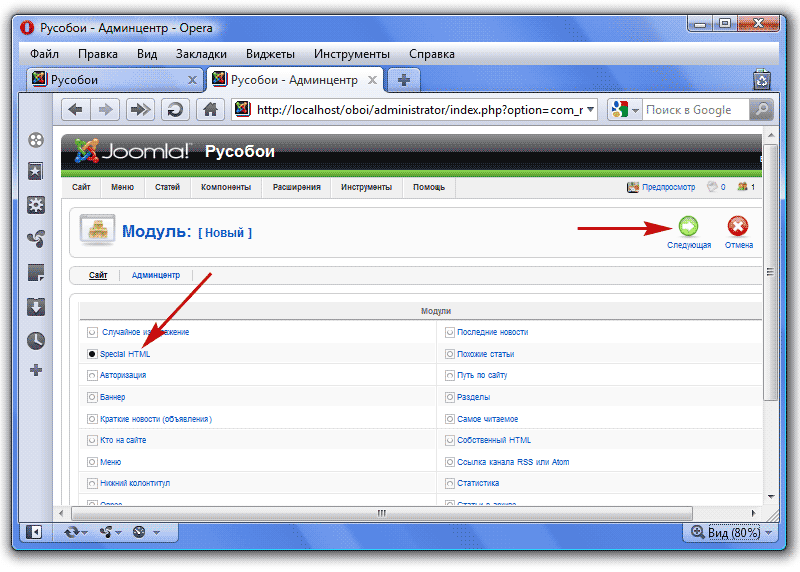
Task: Open the Google search engine selector dropdown
Action: point(624,110)
